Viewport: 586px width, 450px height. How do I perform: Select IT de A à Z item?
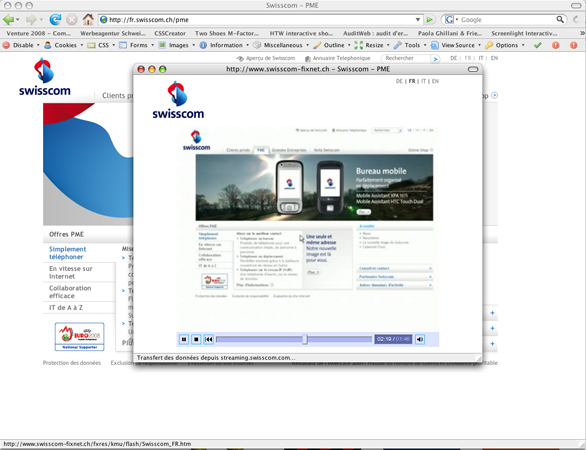(x=66, y=308)
